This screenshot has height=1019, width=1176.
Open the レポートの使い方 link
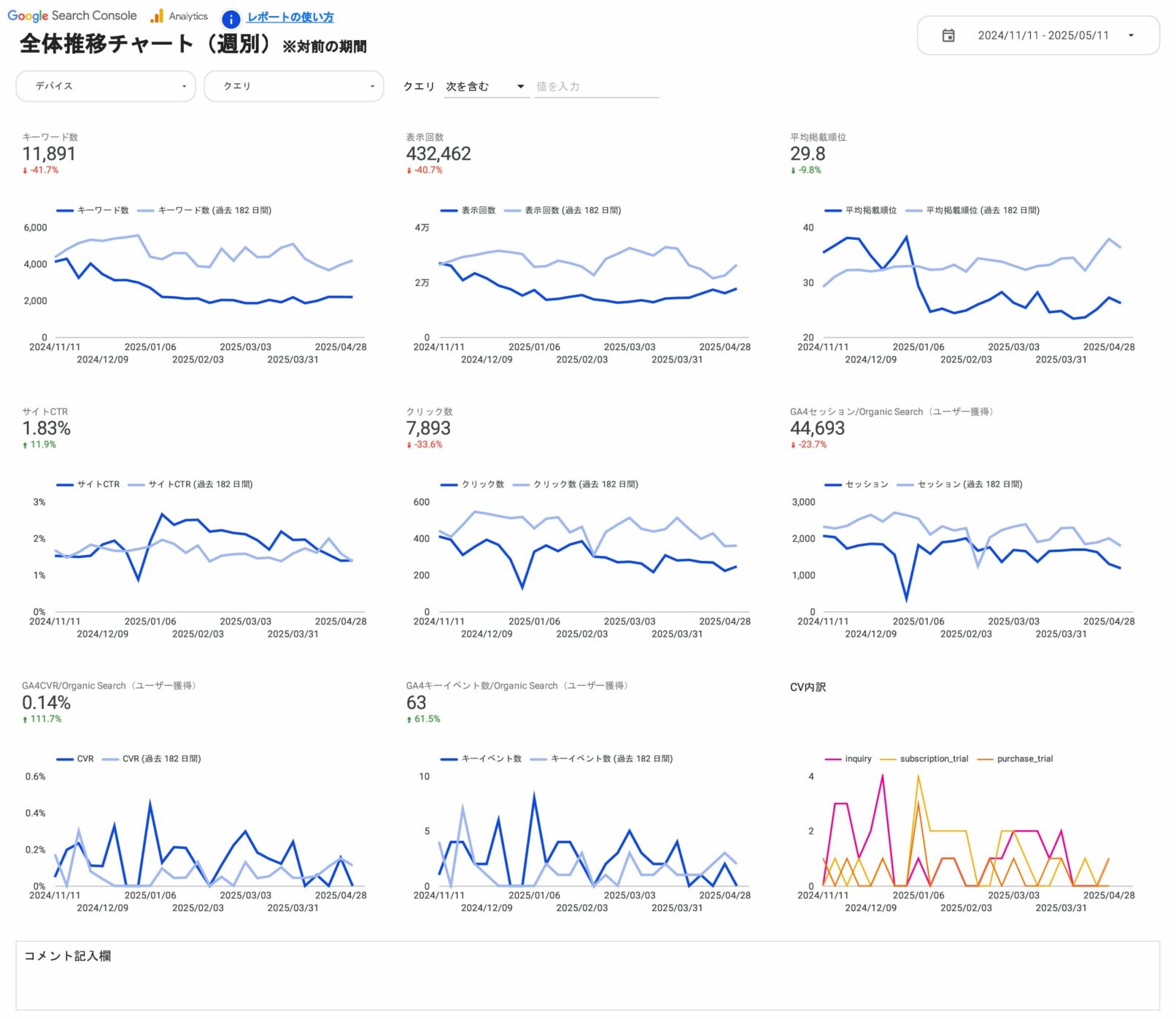pos(290,17)
